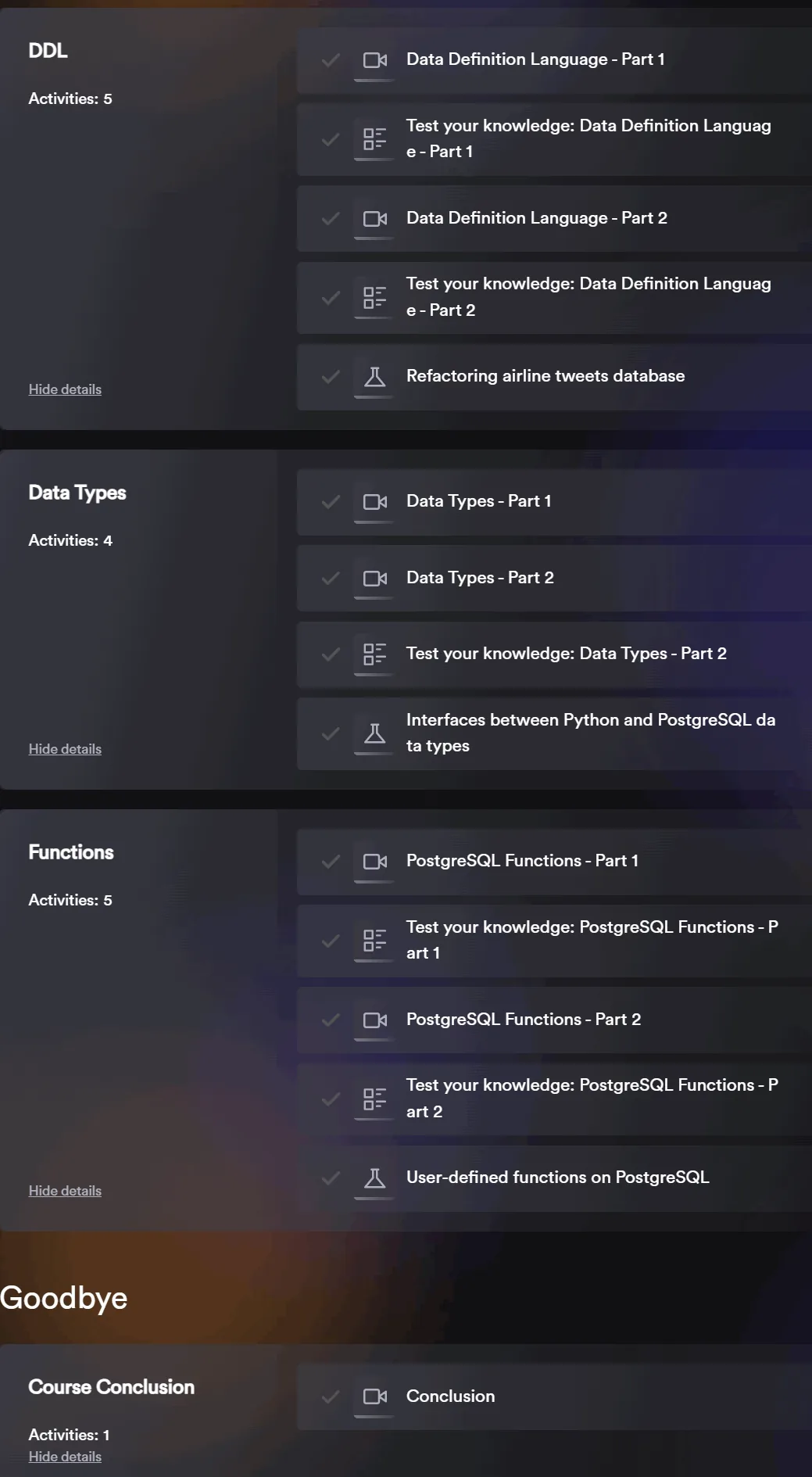
Task: Hide details of the Course Conclusion module
Action: click(65, 1457)
